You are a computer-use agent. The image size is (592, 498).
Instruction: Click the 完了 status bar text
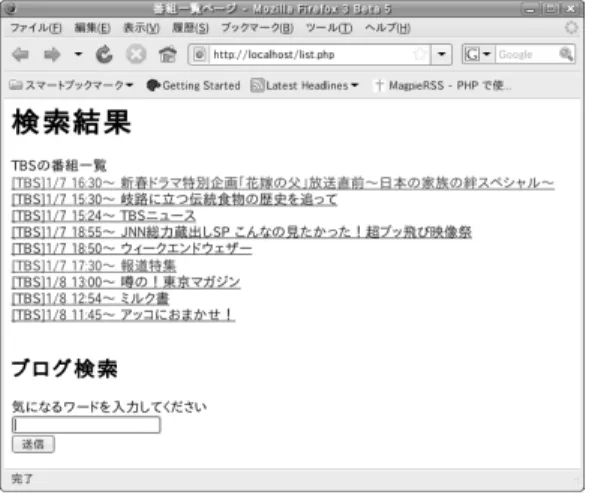[x=22, y=479]
